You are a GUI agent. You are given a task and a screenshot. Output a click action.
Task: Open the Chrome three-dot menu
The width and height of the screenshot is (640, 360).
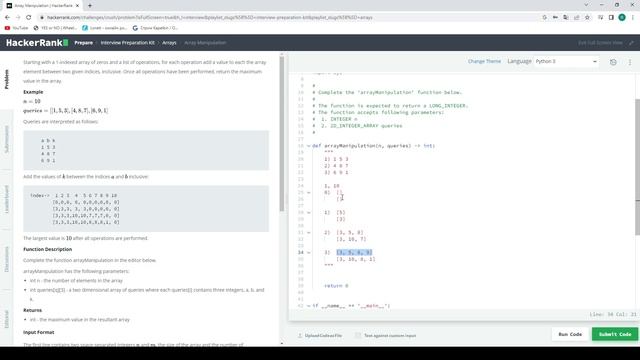pyautogui.click(x=633, y=18)
